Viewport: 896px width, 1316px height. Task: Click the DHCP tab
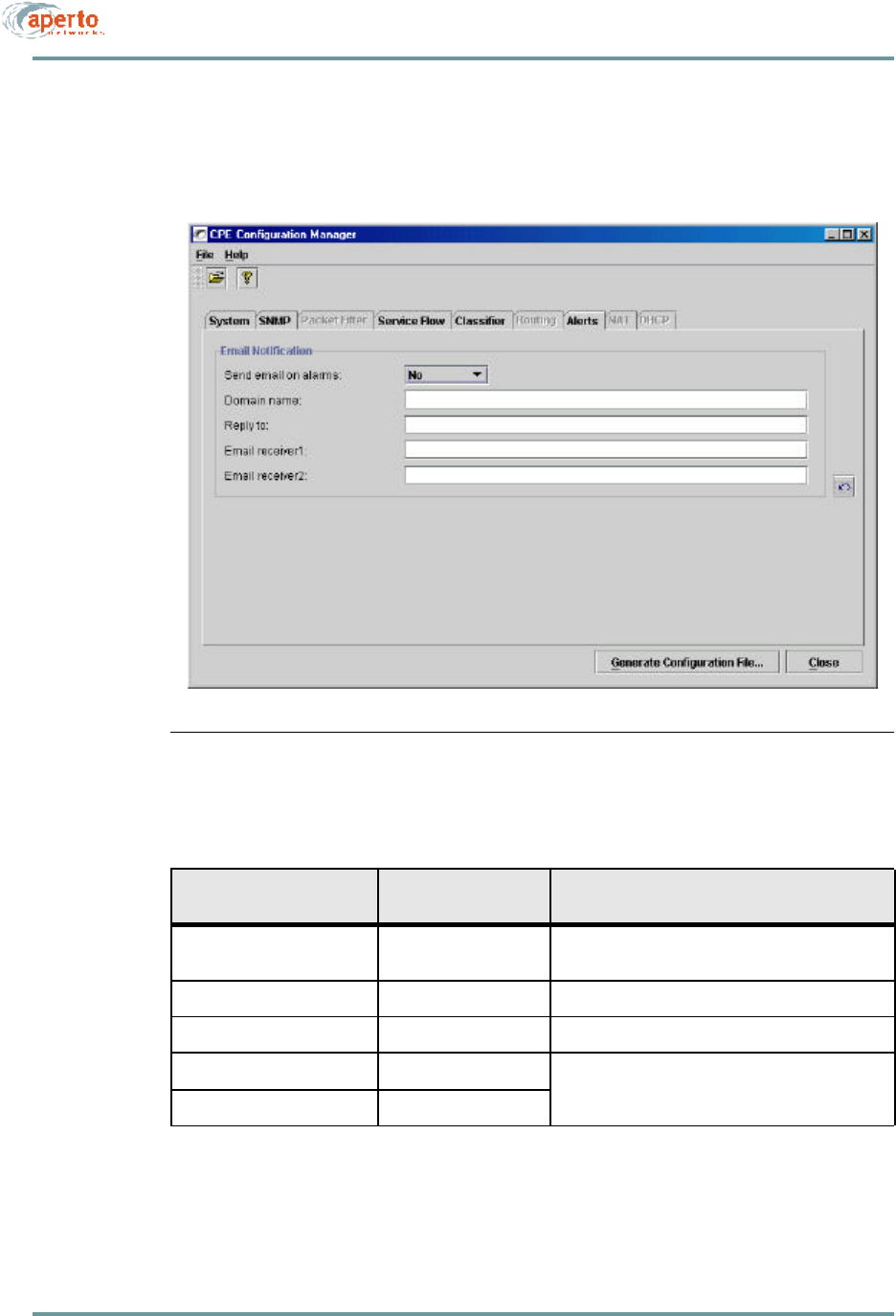656,320
